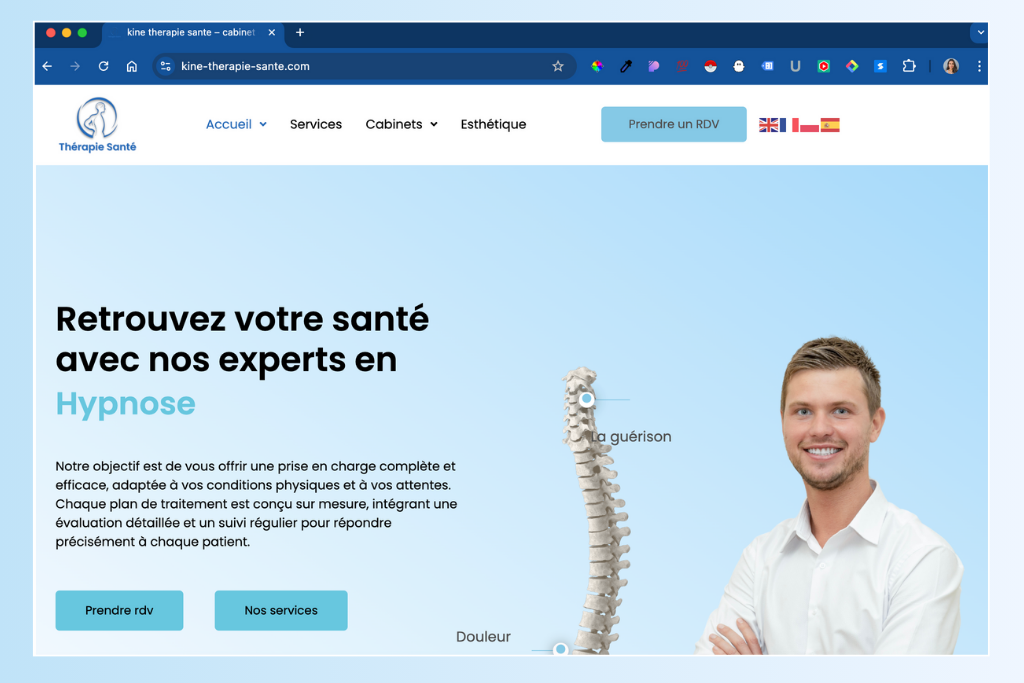Open the Extensions puzzle-piece icon

click(908, 66)
